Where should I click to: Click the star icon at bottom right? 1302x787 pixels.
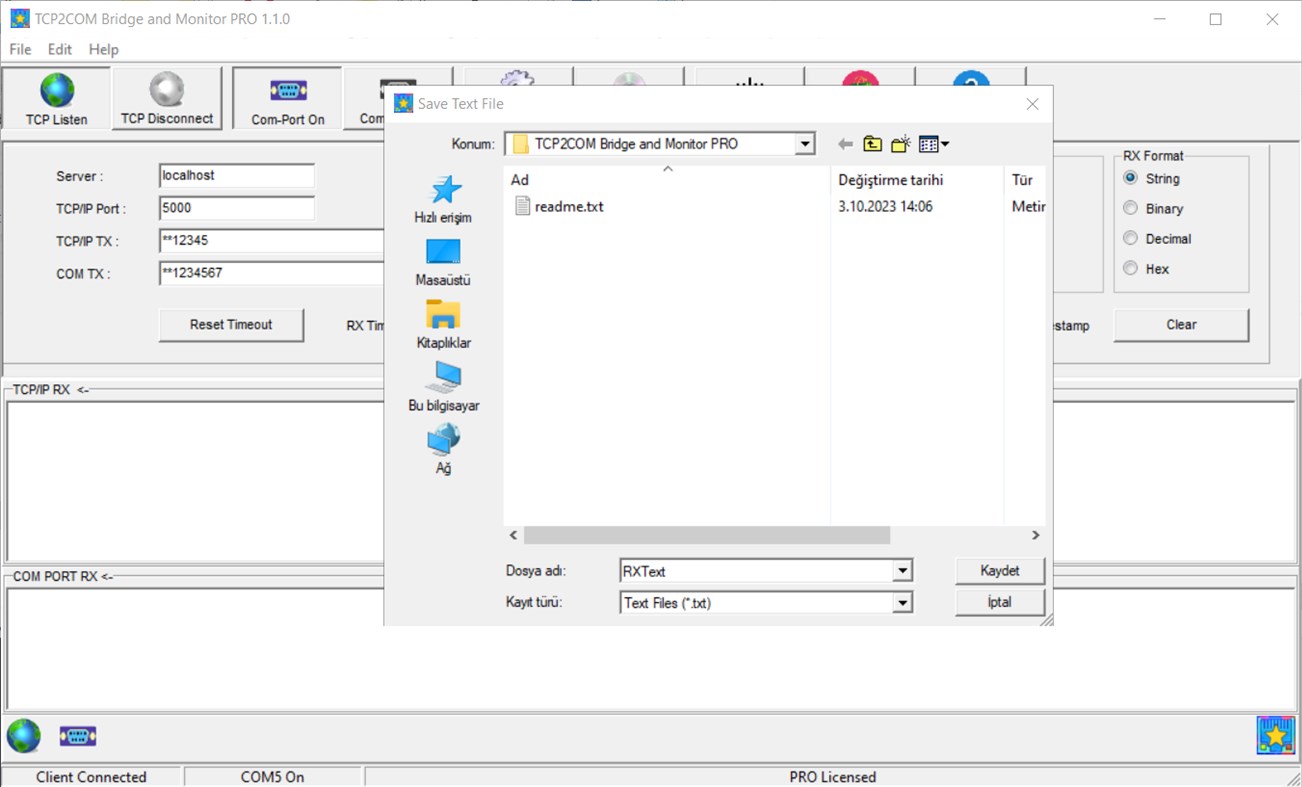(x=1274, y=735)
